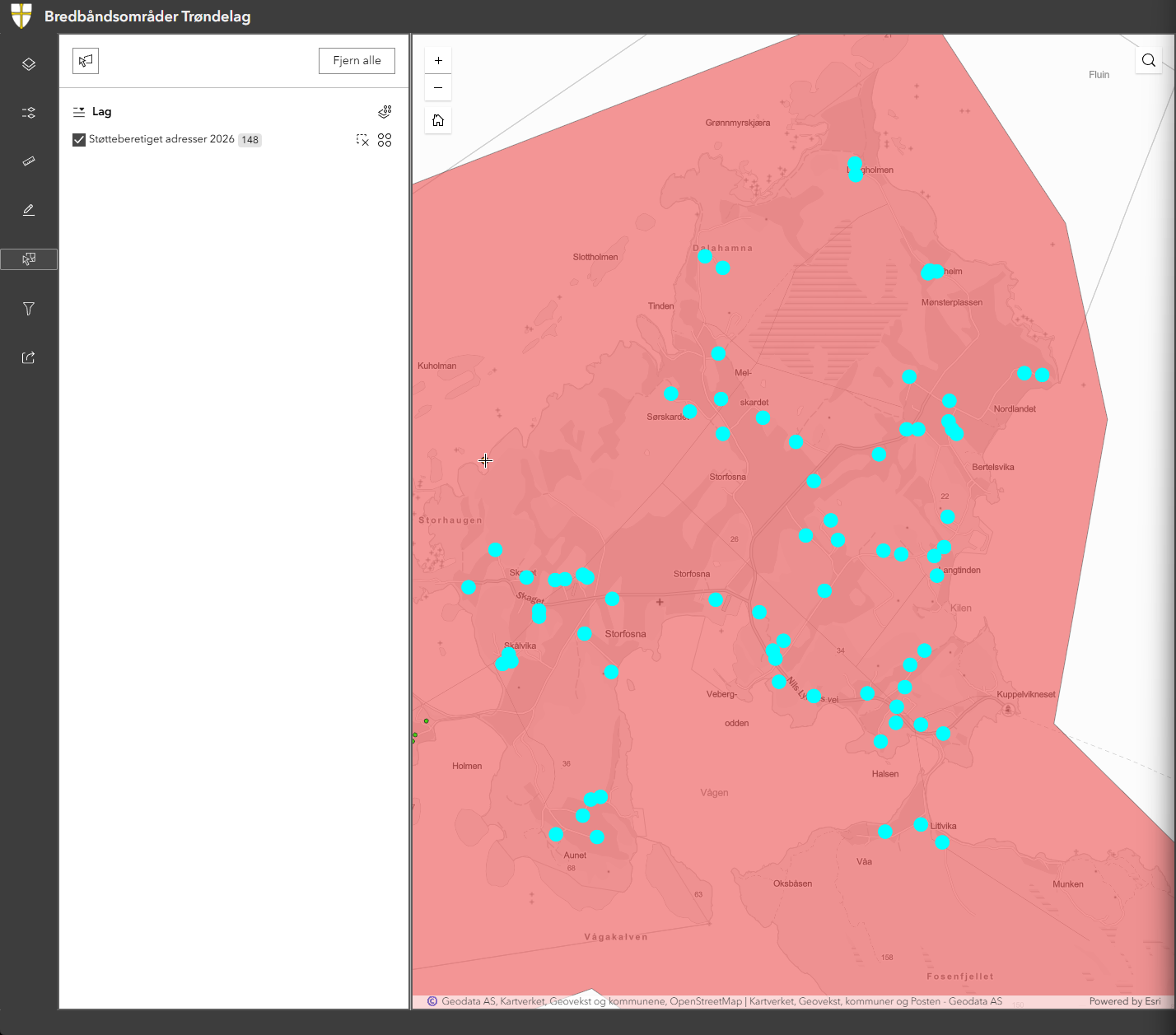1176x1035 pixels.
Task: Open layer list options icon beside Lag
Action: pyautogui.click(x=385, y=112)
